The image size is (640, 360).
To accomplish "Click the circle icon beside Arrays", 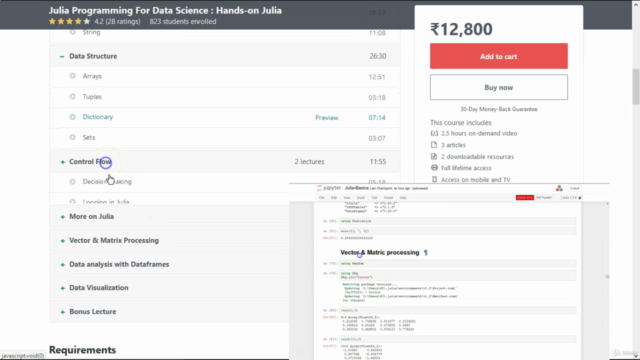I will click(72, 76).
